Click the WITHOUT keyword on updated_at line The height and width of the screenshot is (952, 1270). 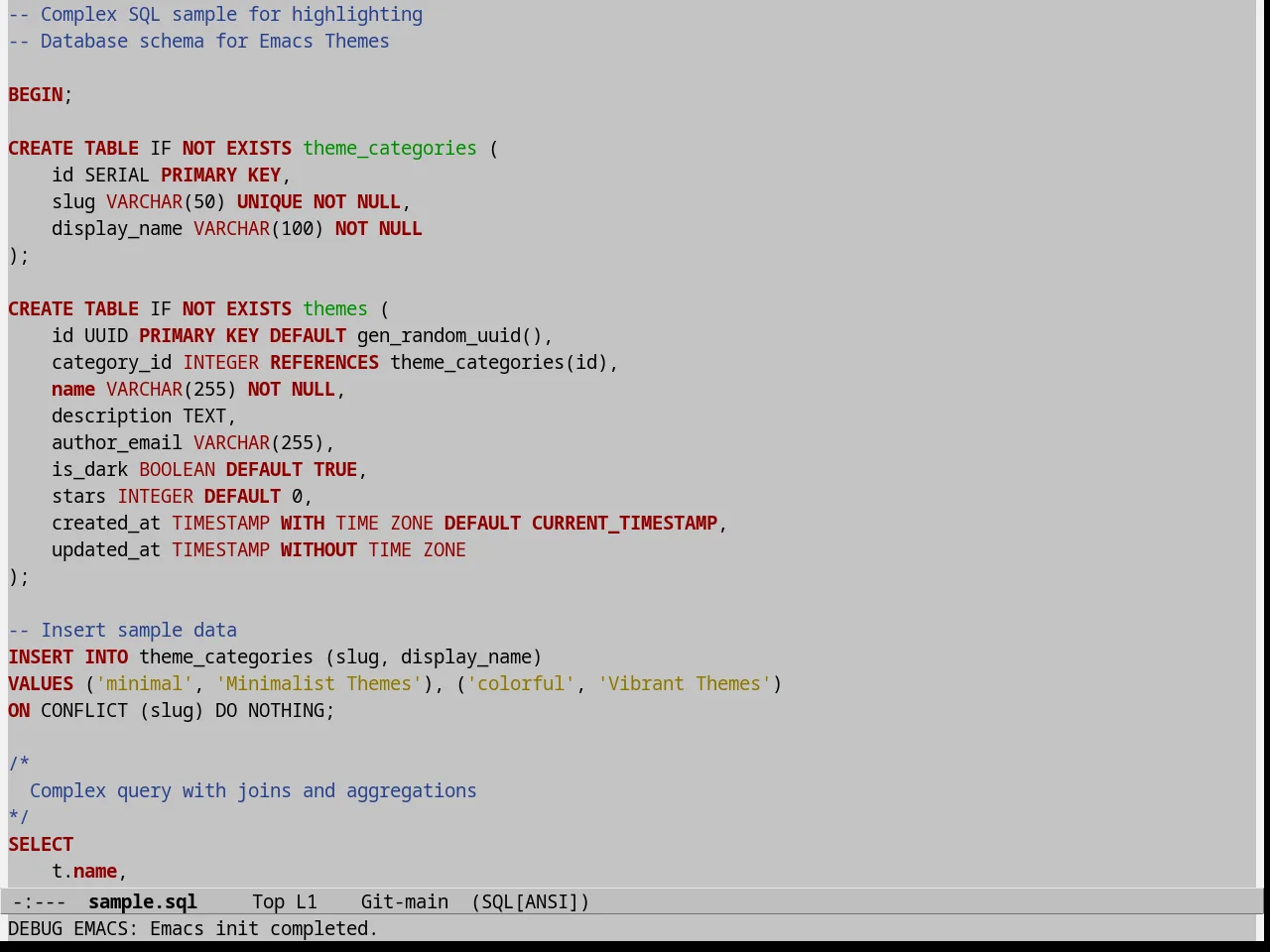(318, 549)
